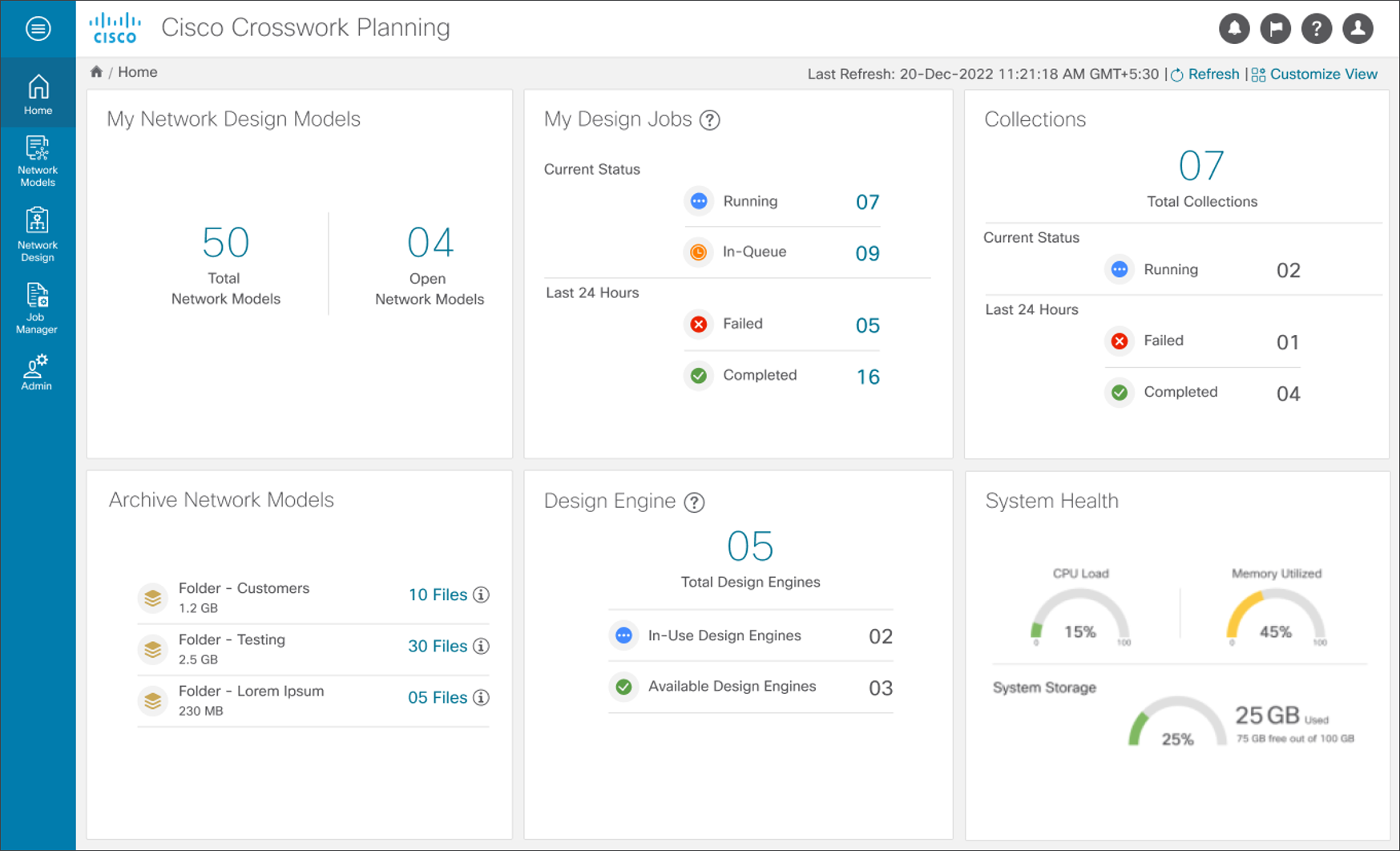Viewport: 1400px width, 851px height.
Task: Click the Available Design Engines check icon
Action: click(x=623, y=687)
